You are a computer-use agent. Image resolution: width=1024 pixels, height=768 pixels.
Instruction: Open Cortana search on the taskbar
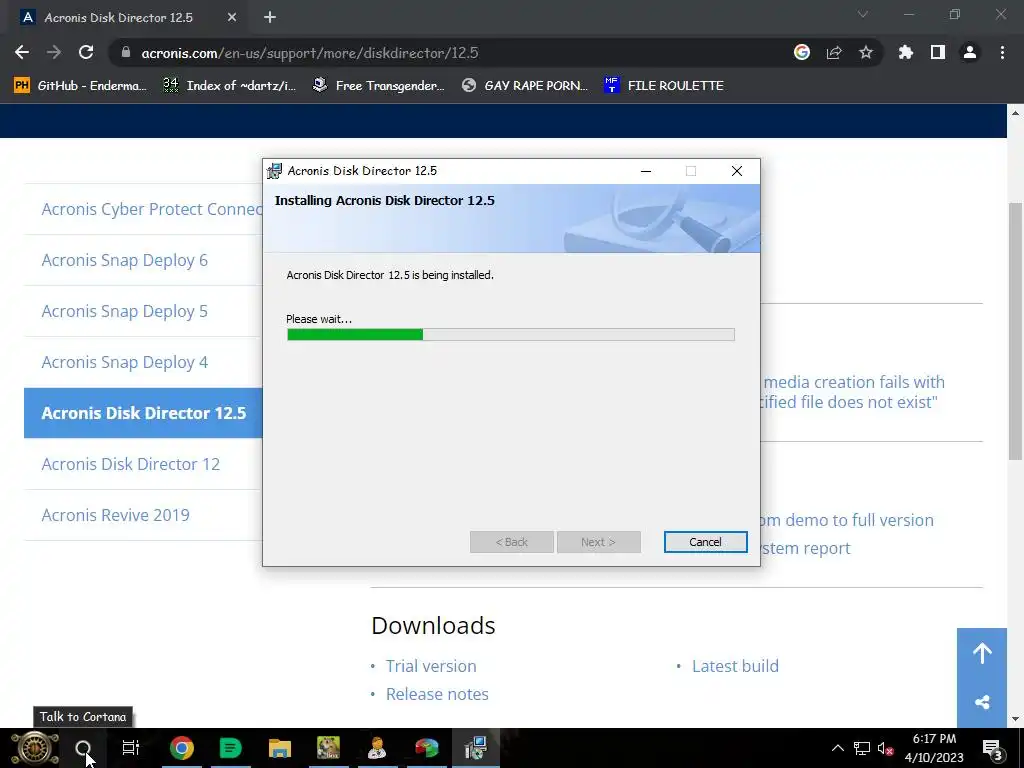click(x=83, y=748)
